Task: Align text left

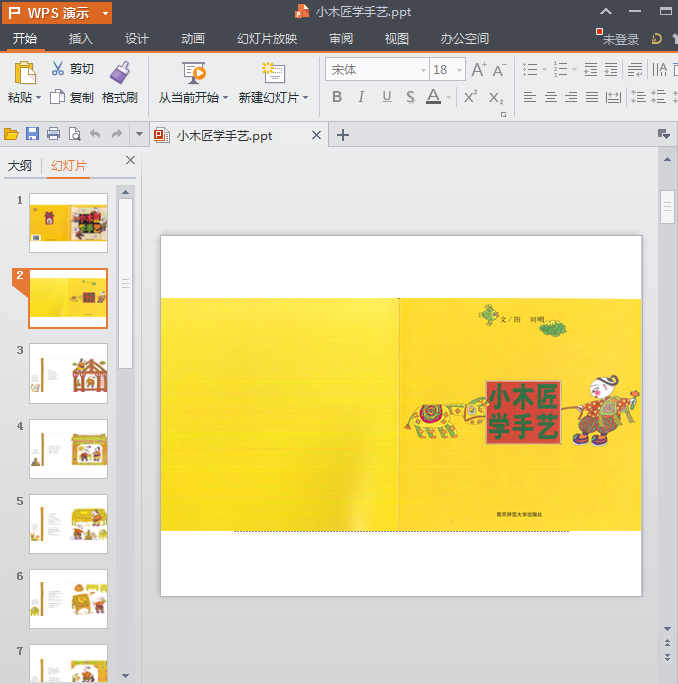Action: tap(530, 97)
